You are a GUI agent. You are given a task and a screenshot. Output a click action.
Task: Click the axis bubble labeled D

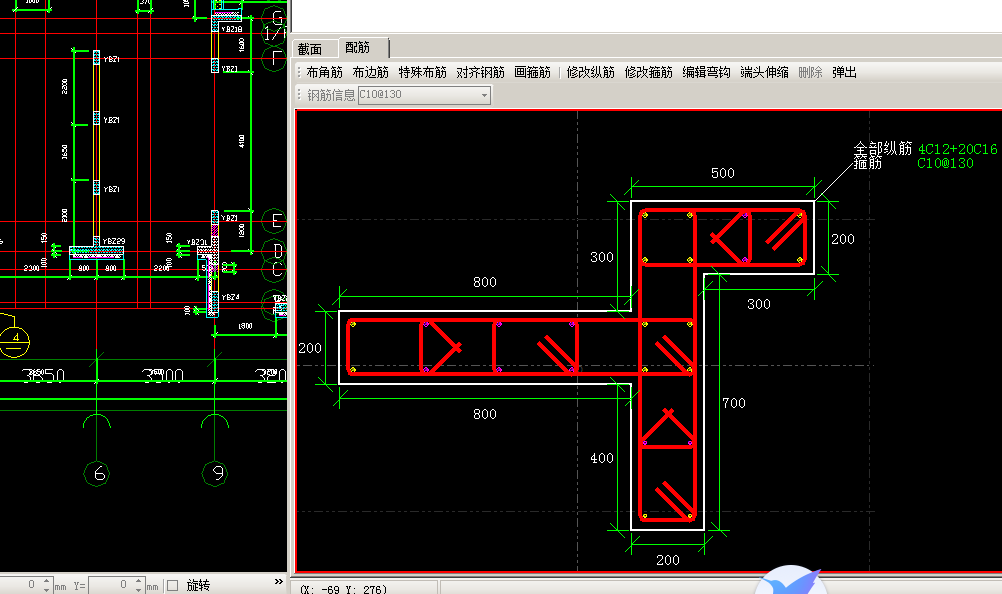click(275, 250)
